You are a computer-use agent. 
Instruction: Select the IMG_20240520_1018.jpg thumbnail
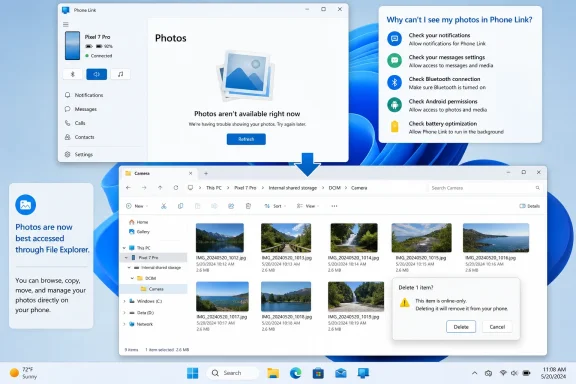286,297
